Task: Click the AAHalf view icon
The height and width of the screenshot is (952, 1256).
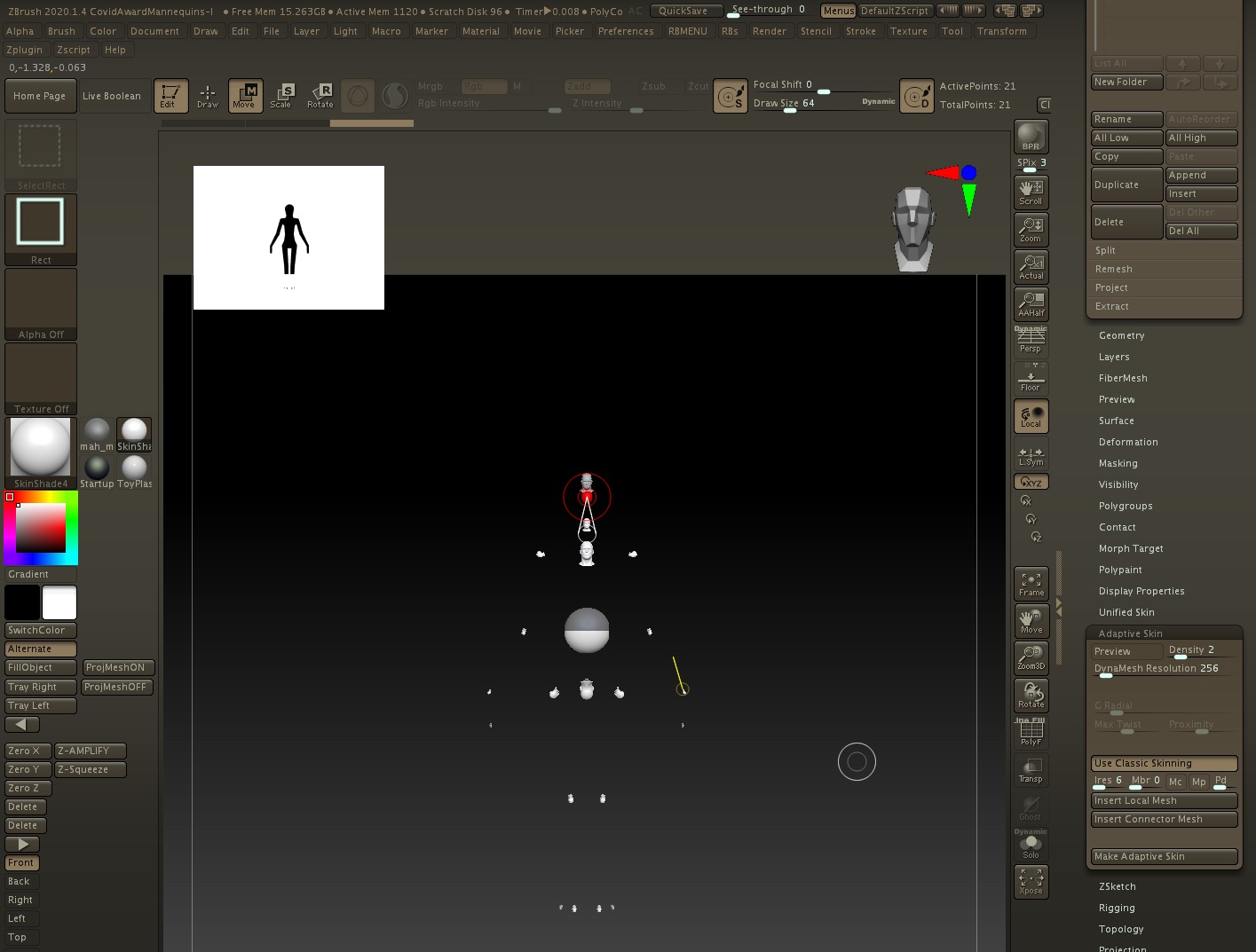Action: (1031, 303)
